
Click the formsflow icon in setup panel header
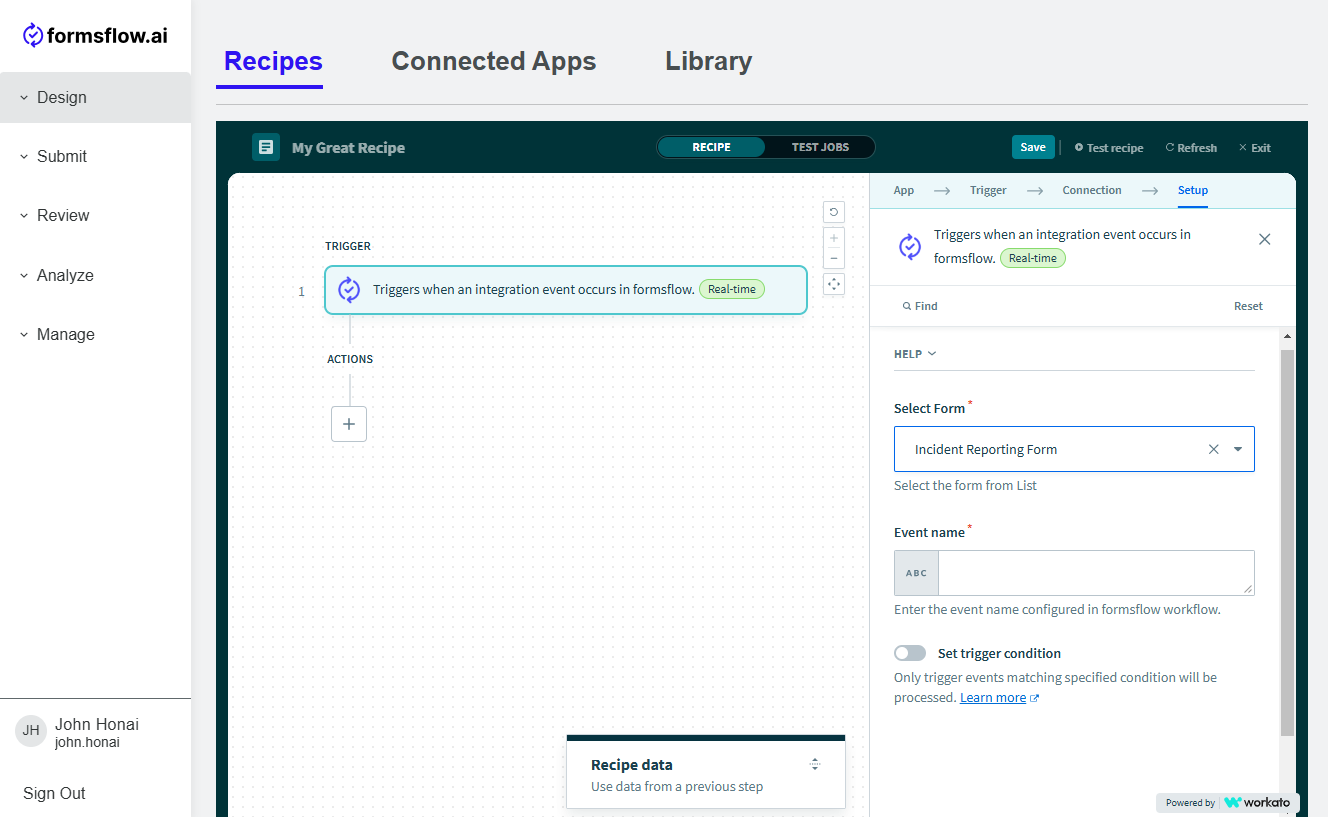[910, 247]
